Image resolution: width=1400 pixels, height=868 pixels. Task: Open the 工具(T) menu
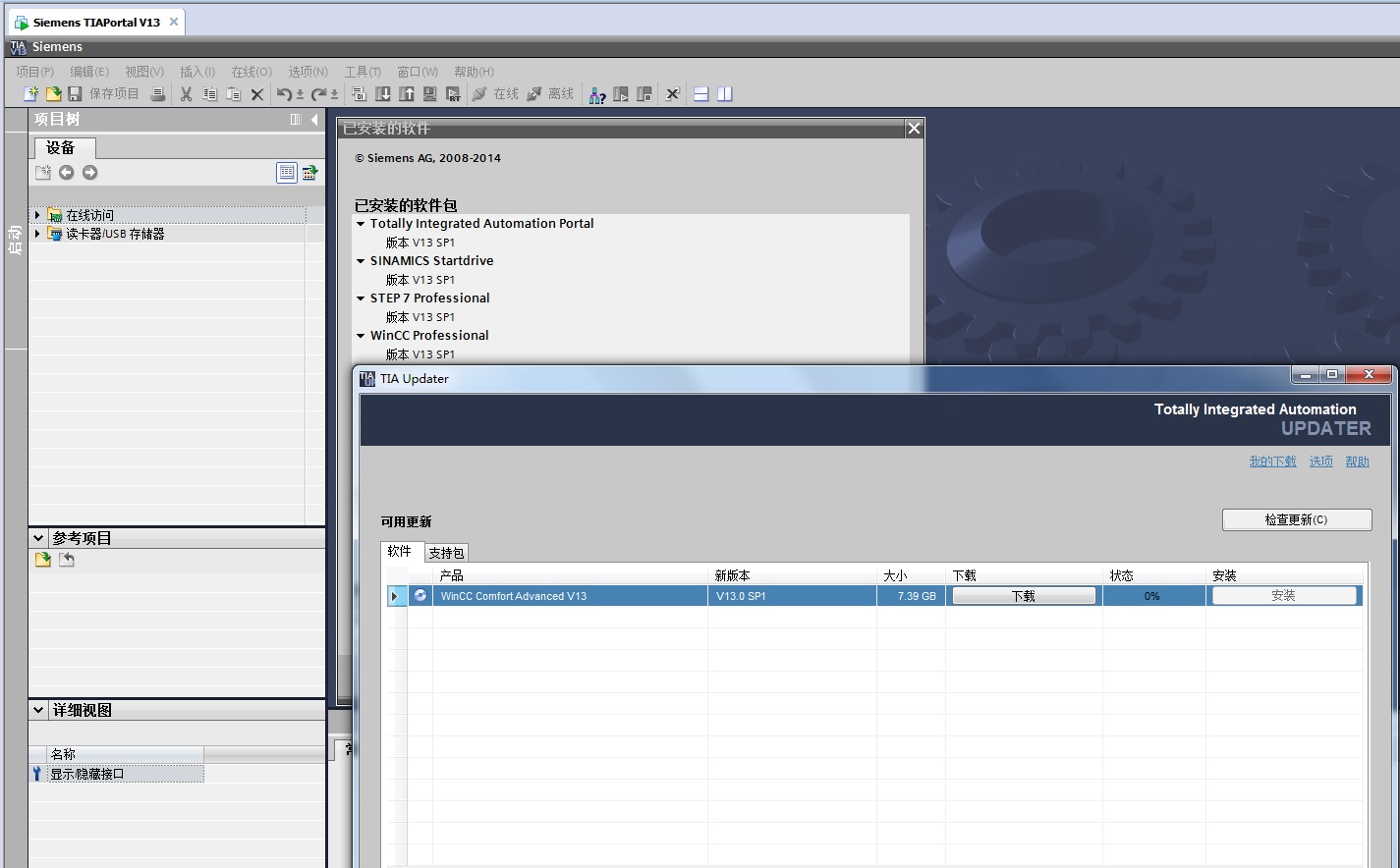click(x=363, y=72)
